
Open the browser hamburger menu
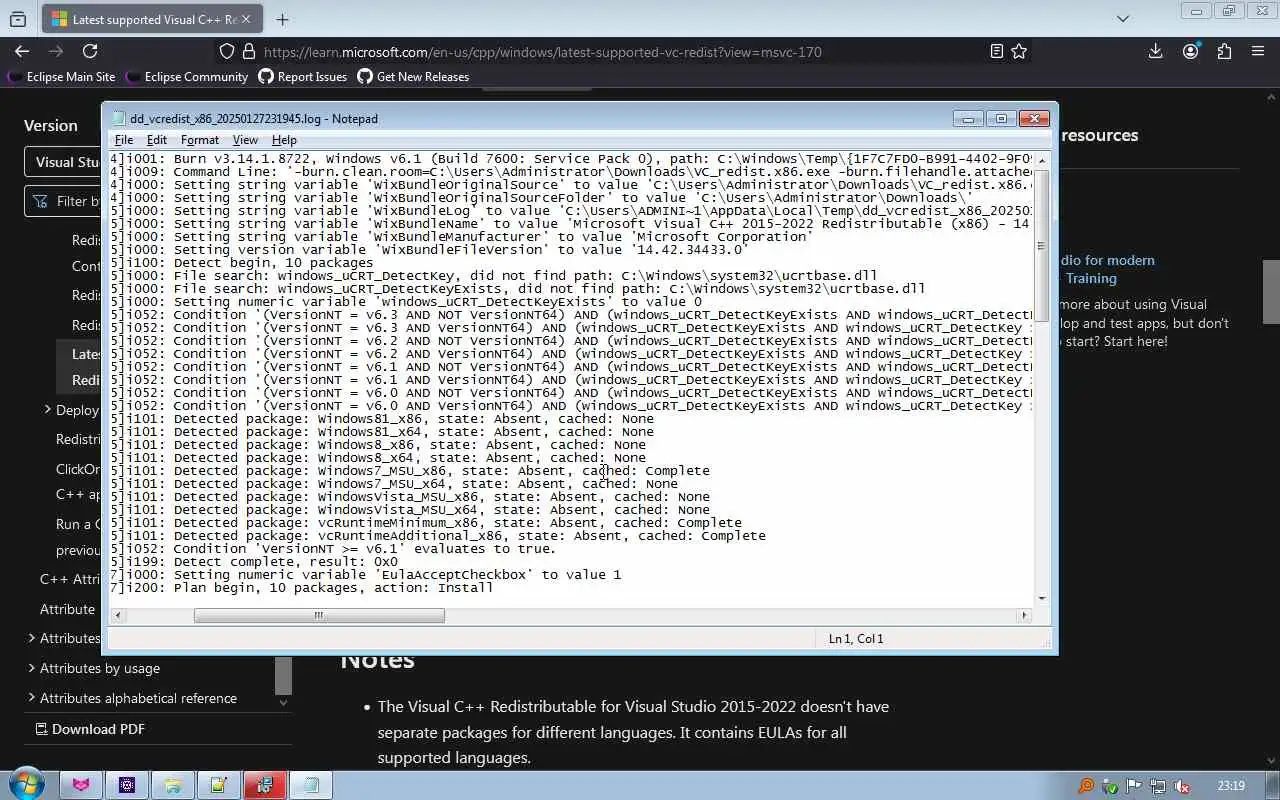click(x=1258, y=51)
